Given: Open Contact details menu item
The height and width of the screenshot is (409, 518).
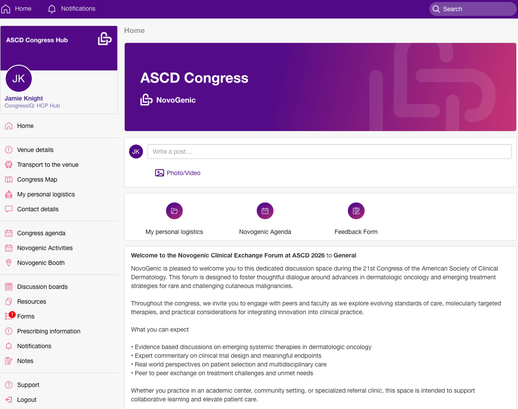Looking at the screenshot, I should (x=38, y=209).
